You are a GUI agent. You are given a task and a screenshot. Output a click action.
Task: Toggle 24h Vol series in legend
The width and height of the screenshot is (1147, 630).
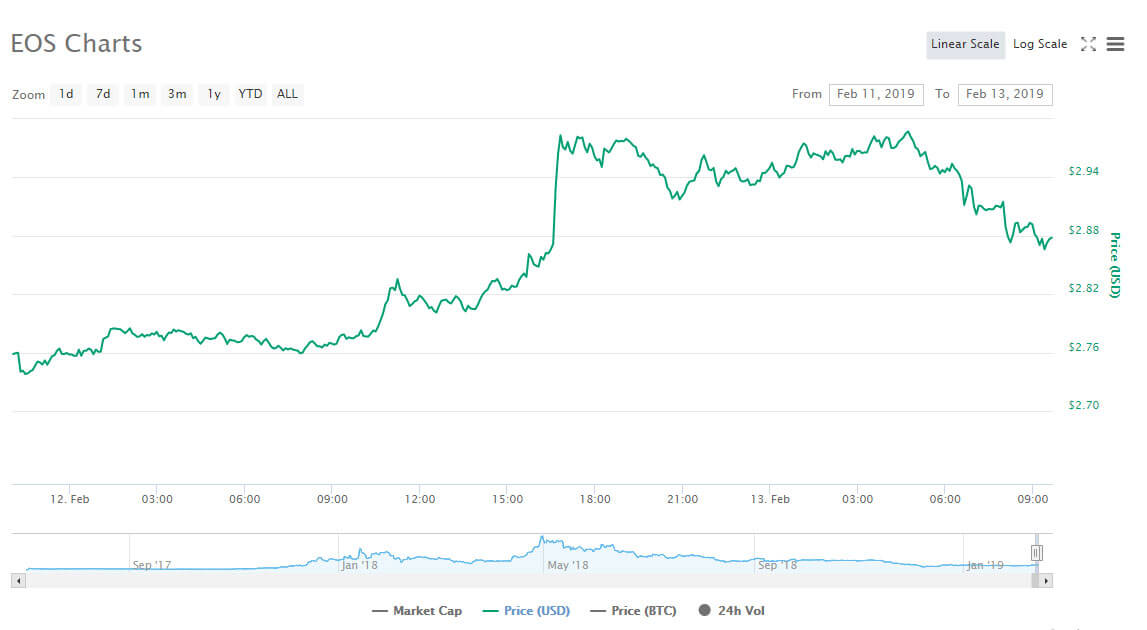tap(732, 610)
